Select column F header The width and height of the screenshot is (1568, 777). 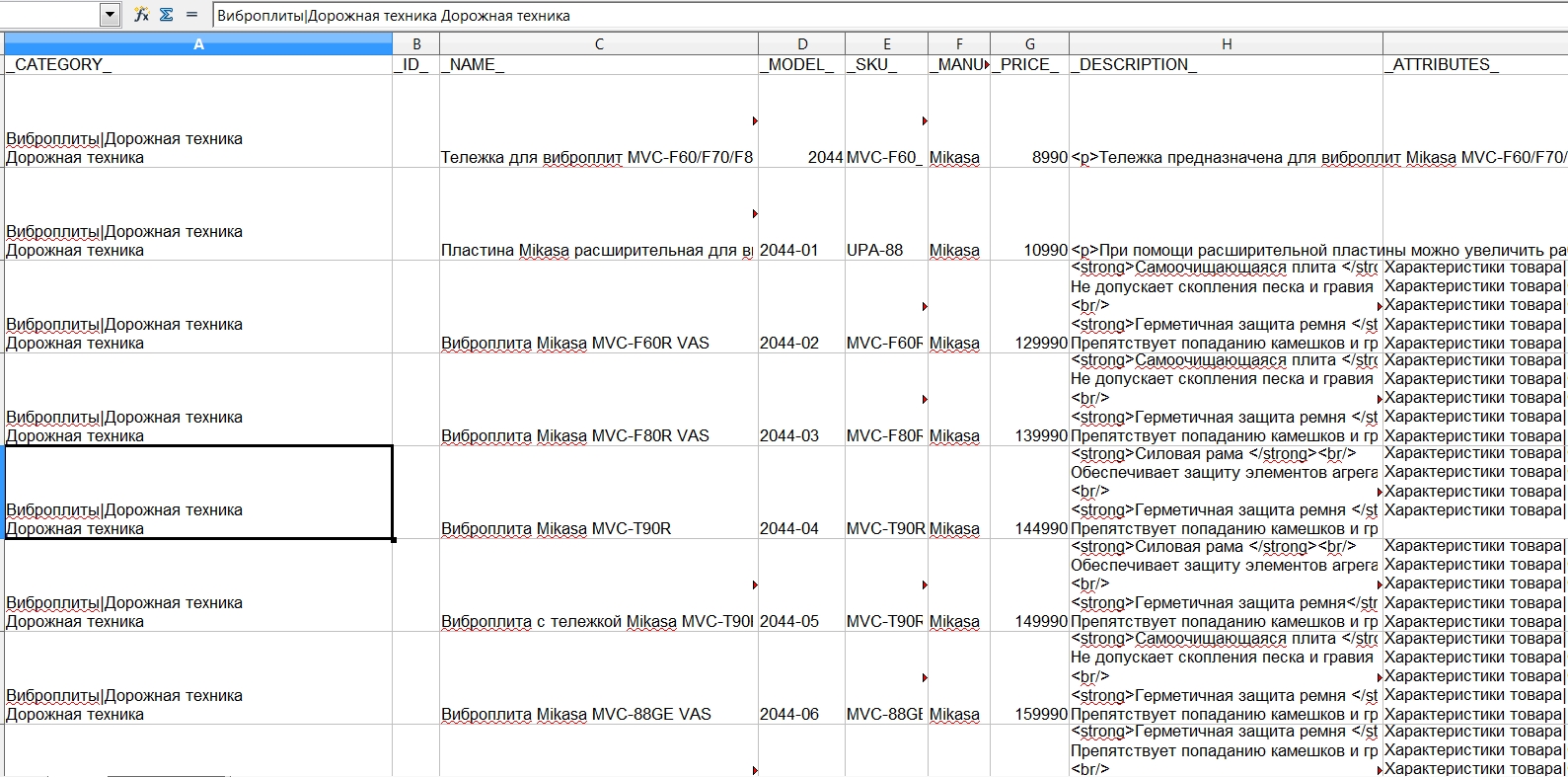(959, 44)
